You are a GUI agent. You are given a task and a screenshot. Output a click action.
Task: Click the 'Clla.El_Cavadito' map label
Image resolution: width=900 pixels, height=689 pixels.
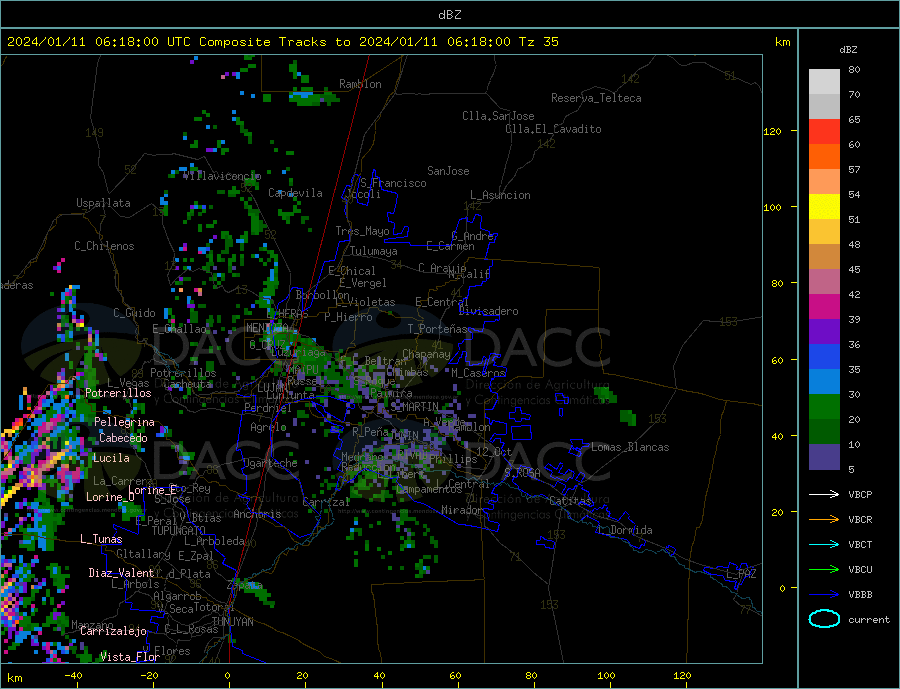pyautogui.click(x=553, y=129)
